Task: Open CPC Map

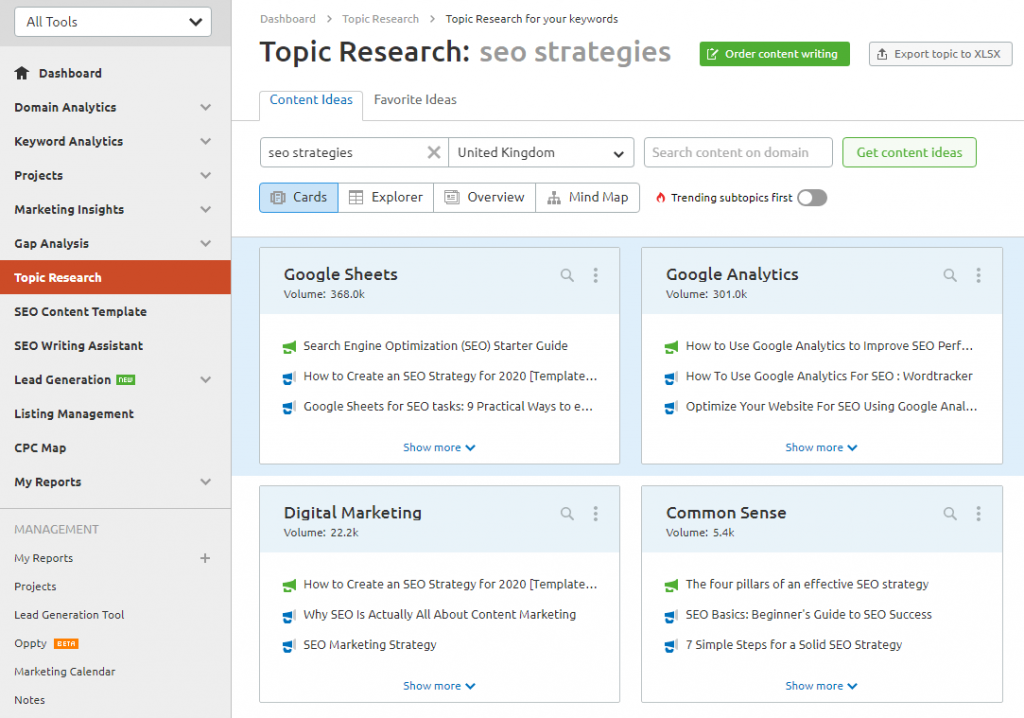Action: (x=40, y=448)
